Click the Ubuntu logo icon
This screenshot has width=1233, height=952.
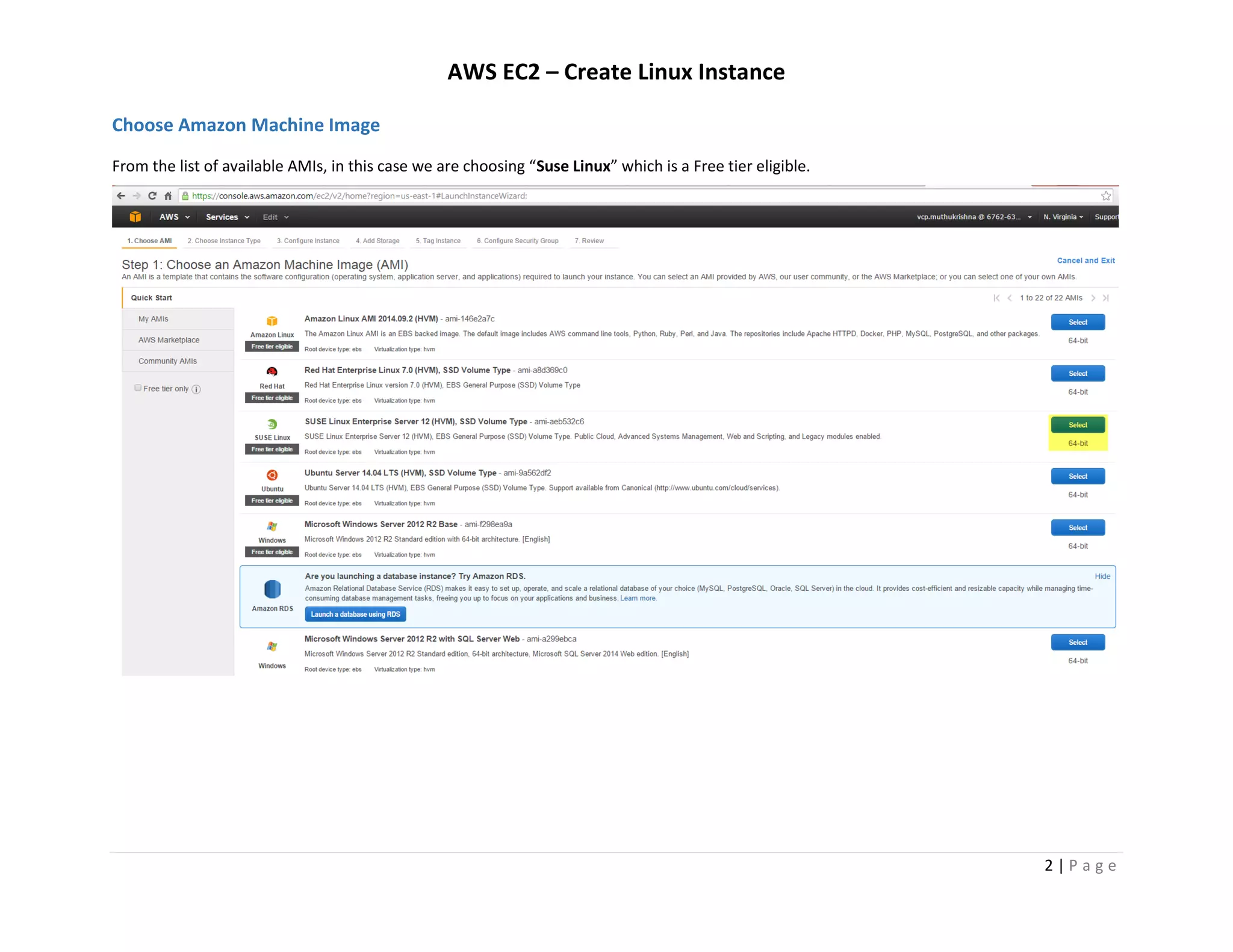pos(272,475)
